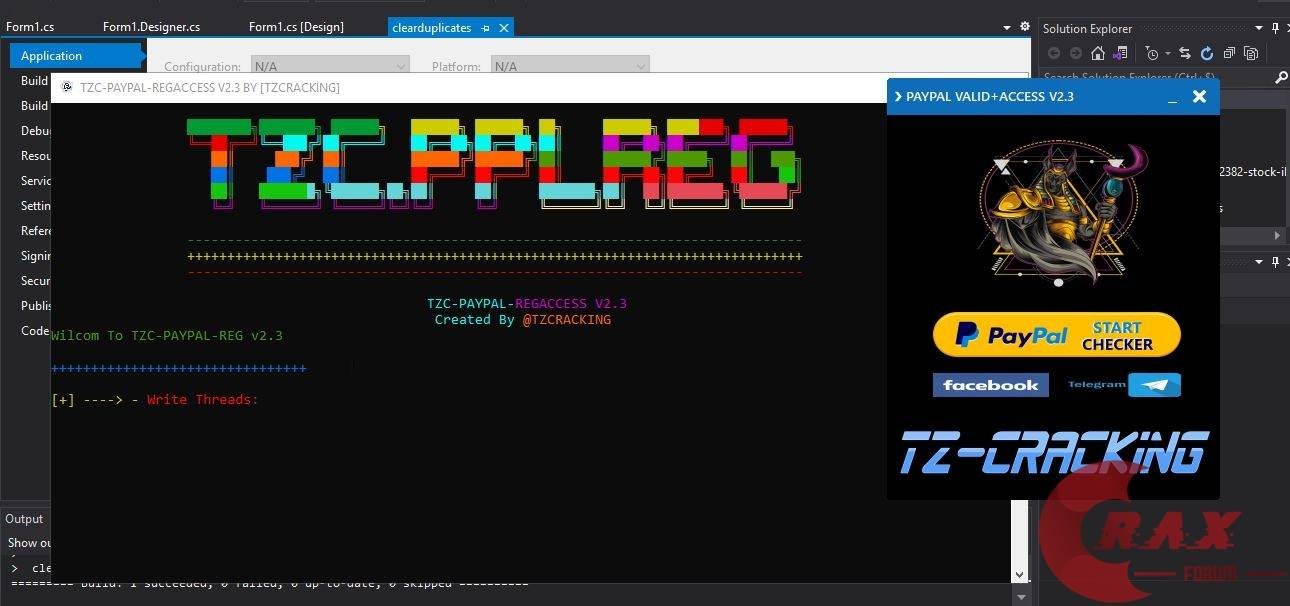The image size is (1290, 606).
Task: Go forward in Solution Explorer
Action: [1076, 53]
